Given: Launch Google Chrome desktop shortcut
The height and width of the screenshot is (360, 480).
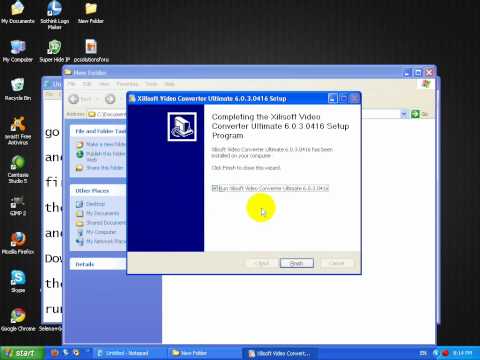Looking at the screenshot, I should tap(18, 320).
